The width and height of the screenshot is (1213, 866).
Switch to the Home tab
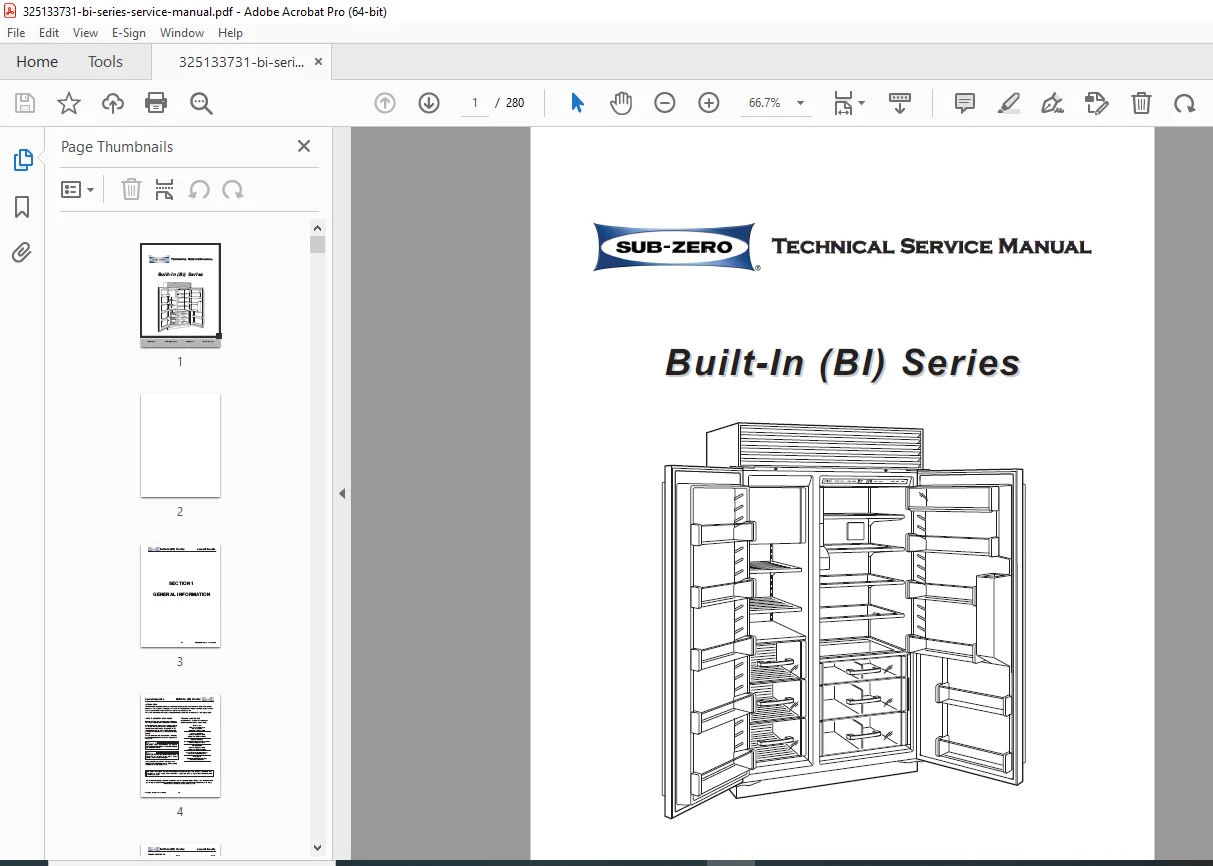point(37,61)
